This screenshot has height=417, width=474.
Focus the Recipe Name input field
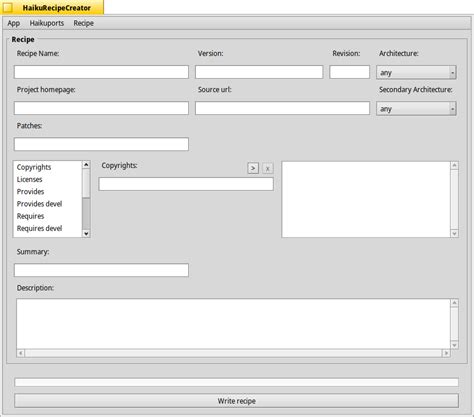pos(101,72)
